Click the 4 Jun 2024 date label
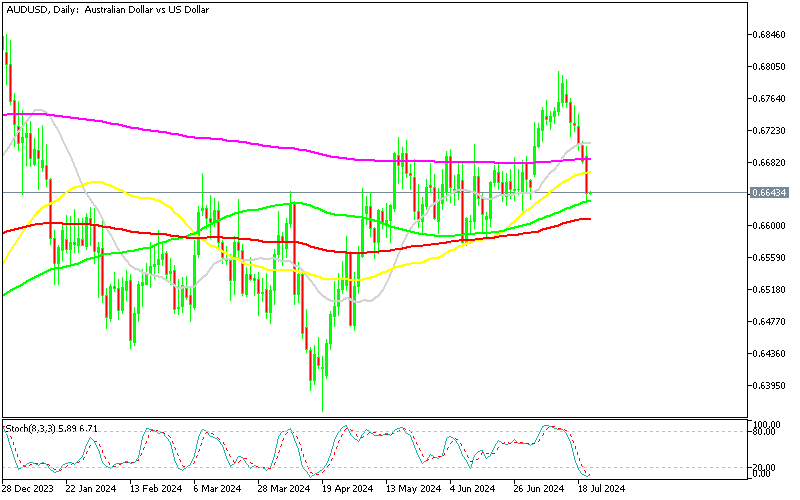Screen dimensions: 800x500 [x=473, y=489]
